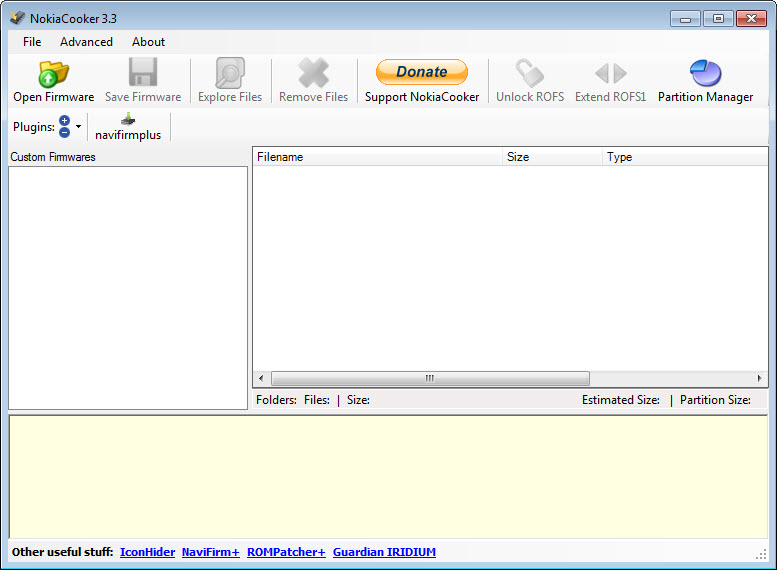Open the About menu

[148, 42]
